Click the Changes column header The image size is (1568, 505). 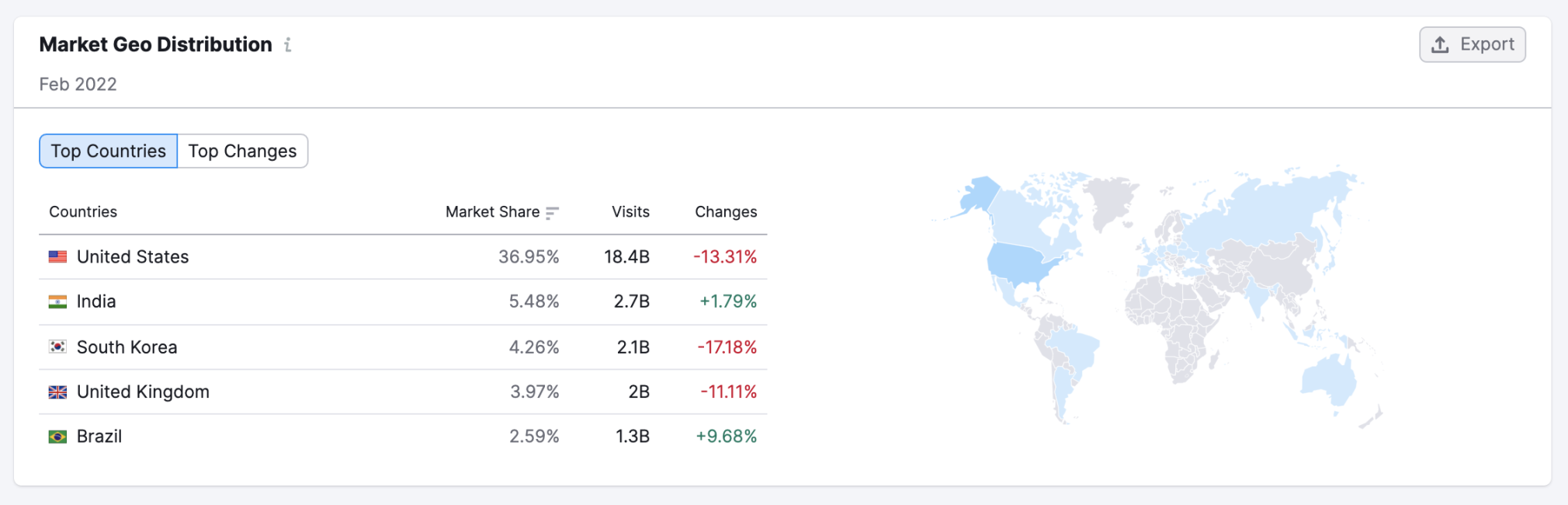coord(726,212)
